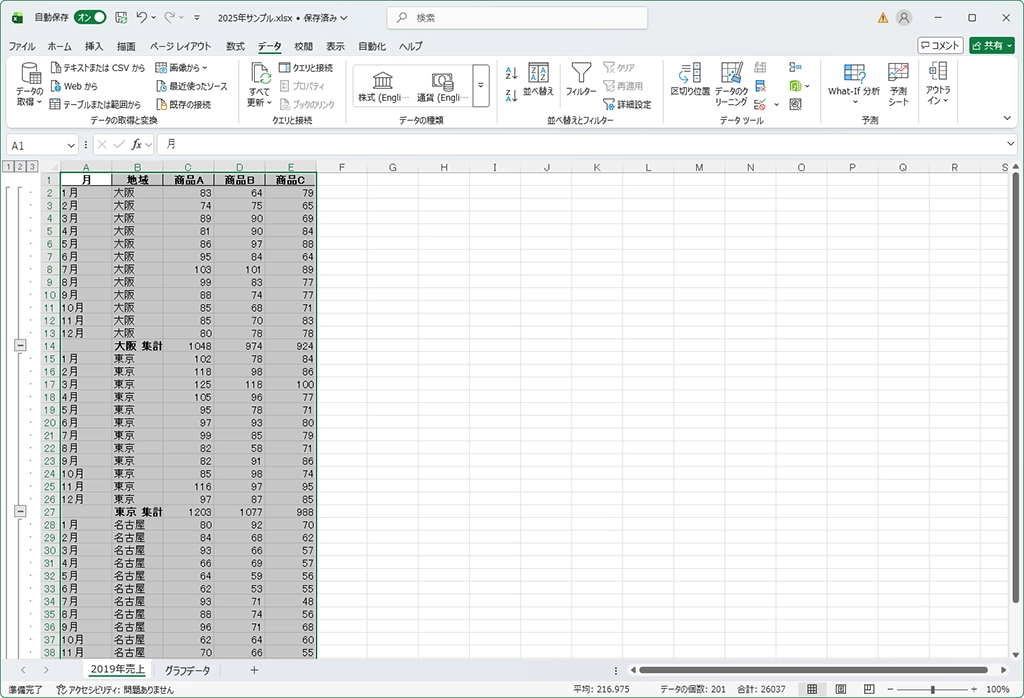Open the Name Box dropdown arrow
The width and height of the screenshot is (1024, 698).
pos(71,145)
